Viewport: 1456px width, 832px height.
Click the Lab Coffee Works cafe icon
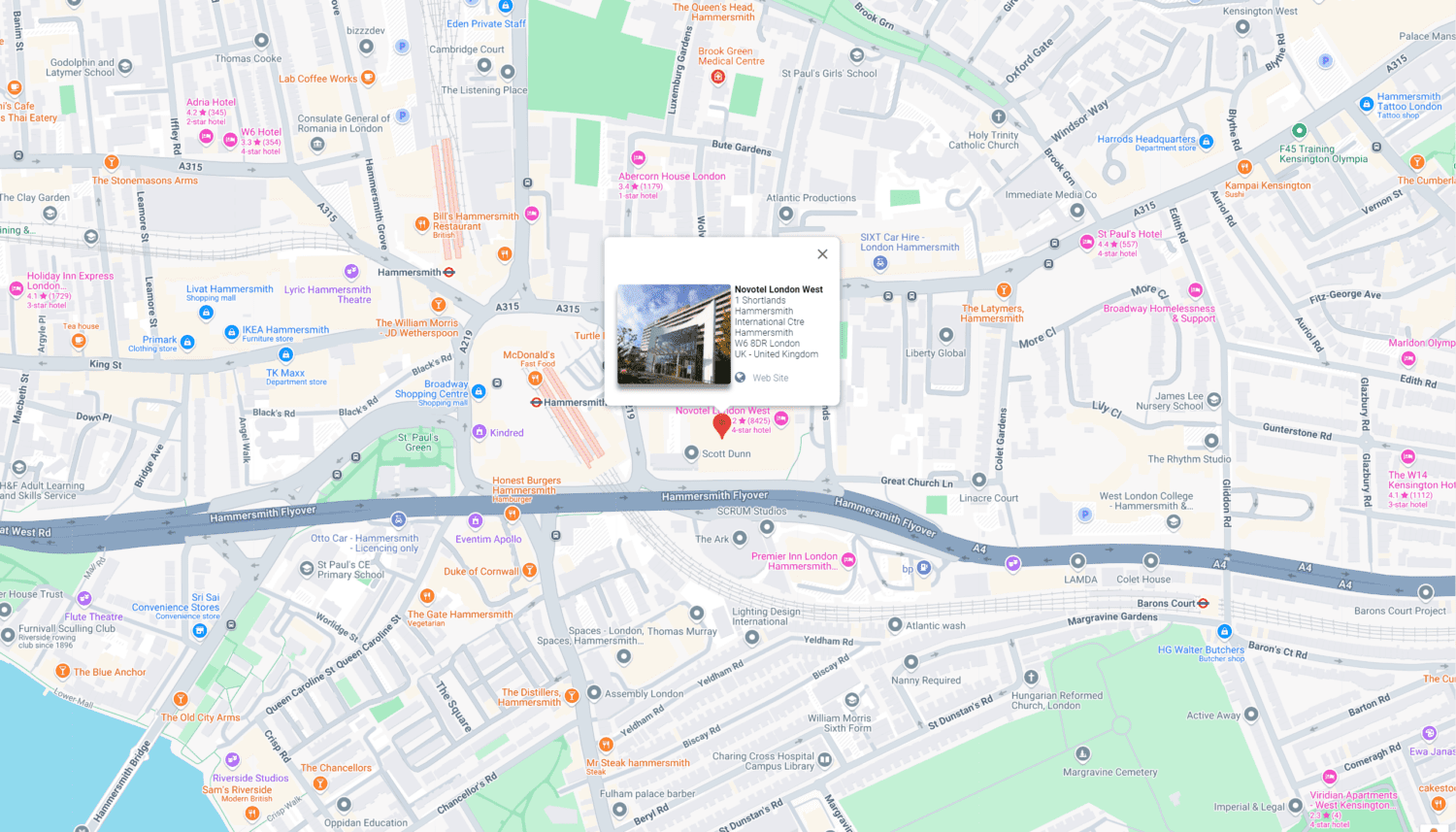[368, 78]
